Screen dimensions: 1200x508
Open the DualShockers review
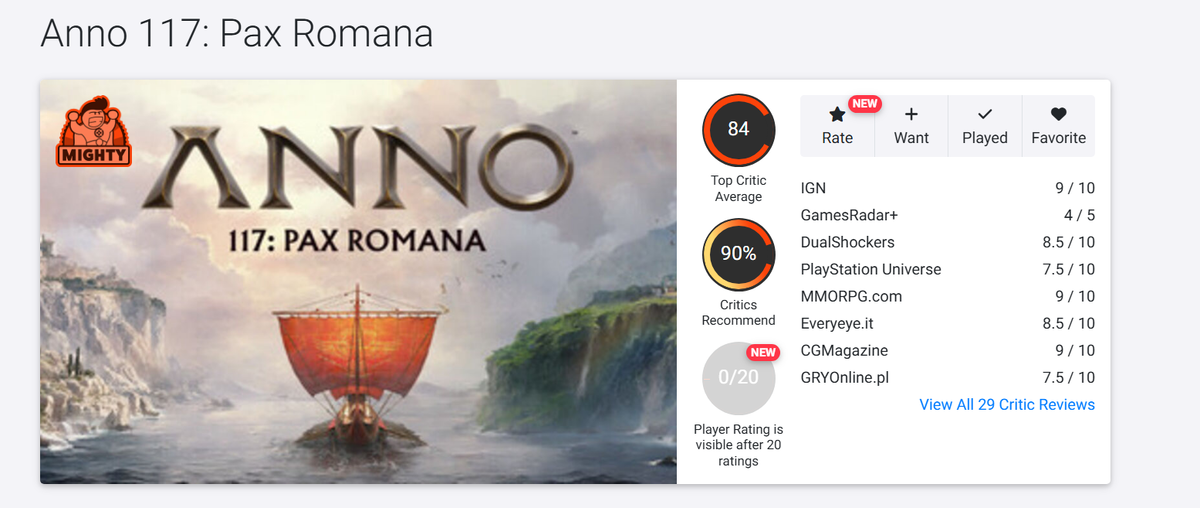tap(847, 242)
